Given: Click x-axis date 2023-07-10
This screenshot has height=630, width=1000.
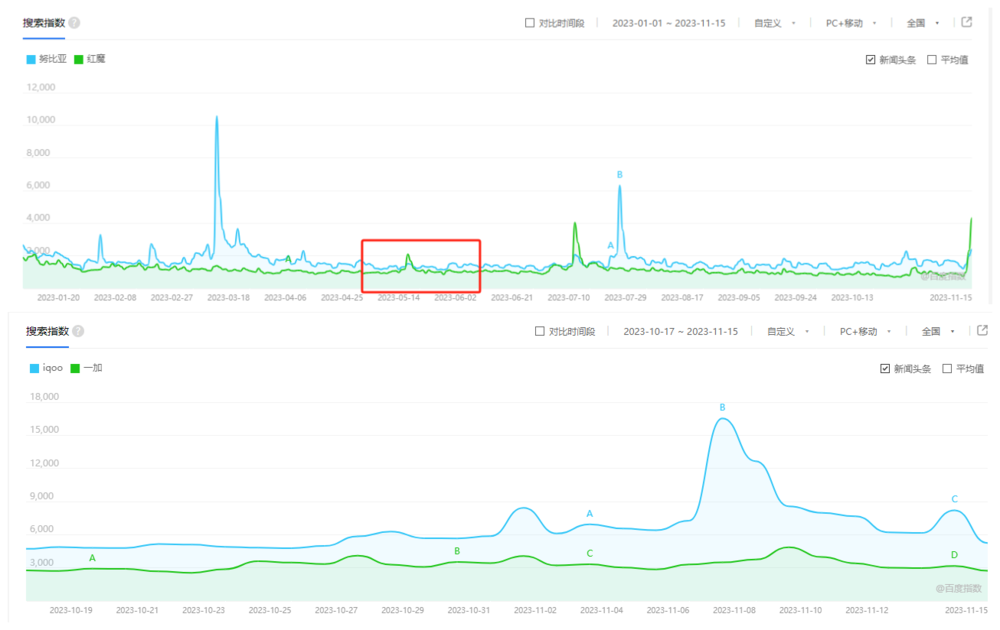Looking at the screenshot, I should (569, 298).
